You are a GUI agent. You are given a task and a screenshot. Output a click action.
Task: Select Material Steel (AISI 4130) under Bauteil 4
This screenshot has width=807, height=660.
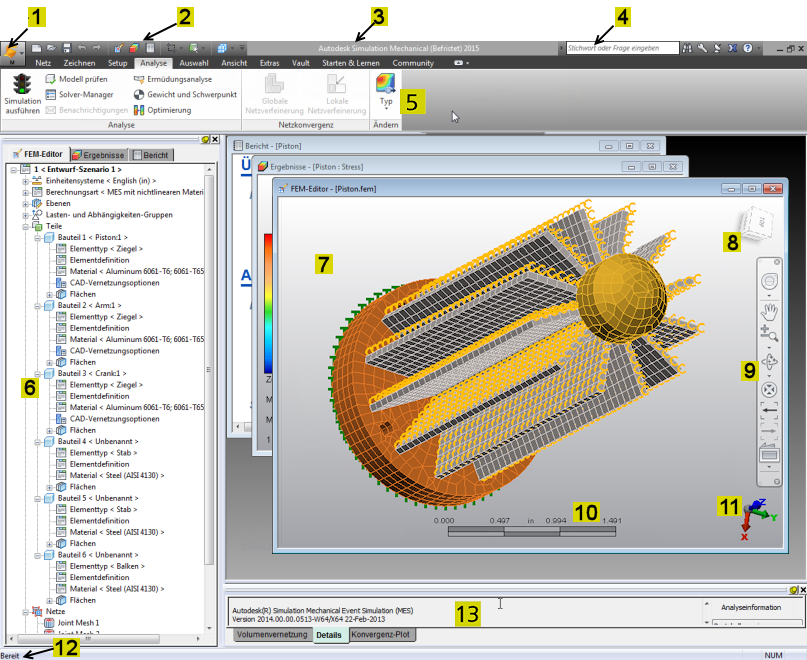[117, 475]
